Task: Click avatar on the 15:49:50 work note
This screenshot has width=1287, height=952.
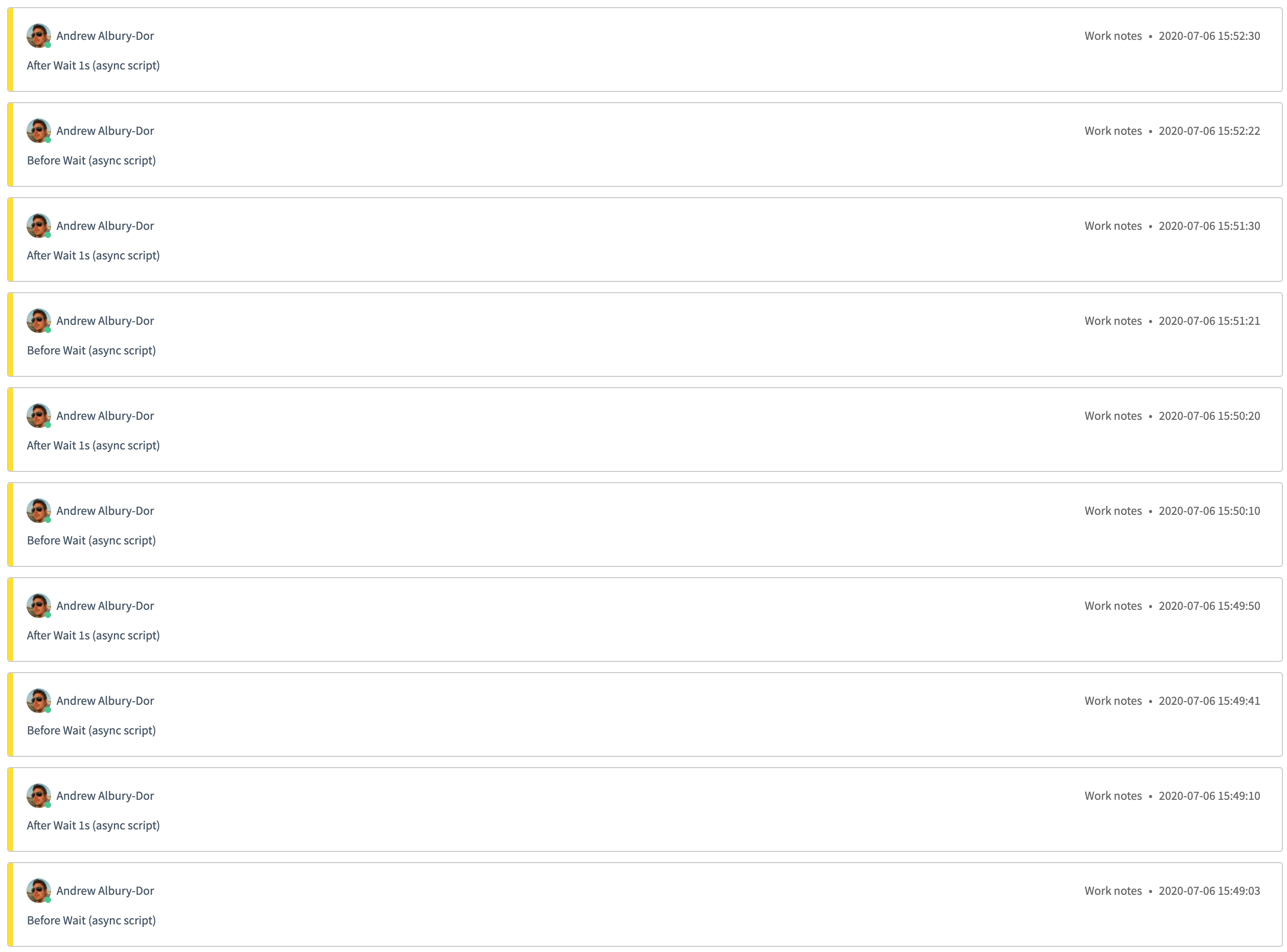Action: [x=39, y=606]
